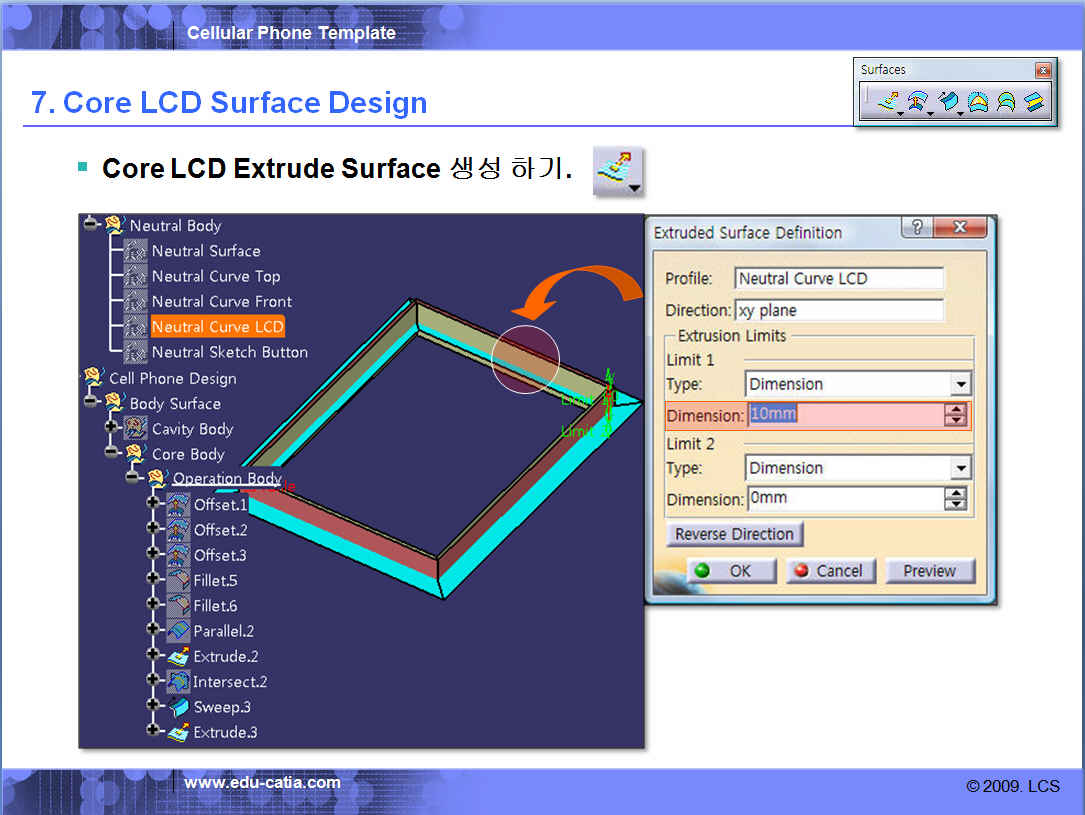Click the dialog help question mark button
Image resolution: width=1085 pixels, height=815 pixels.
tap(917, 228)
